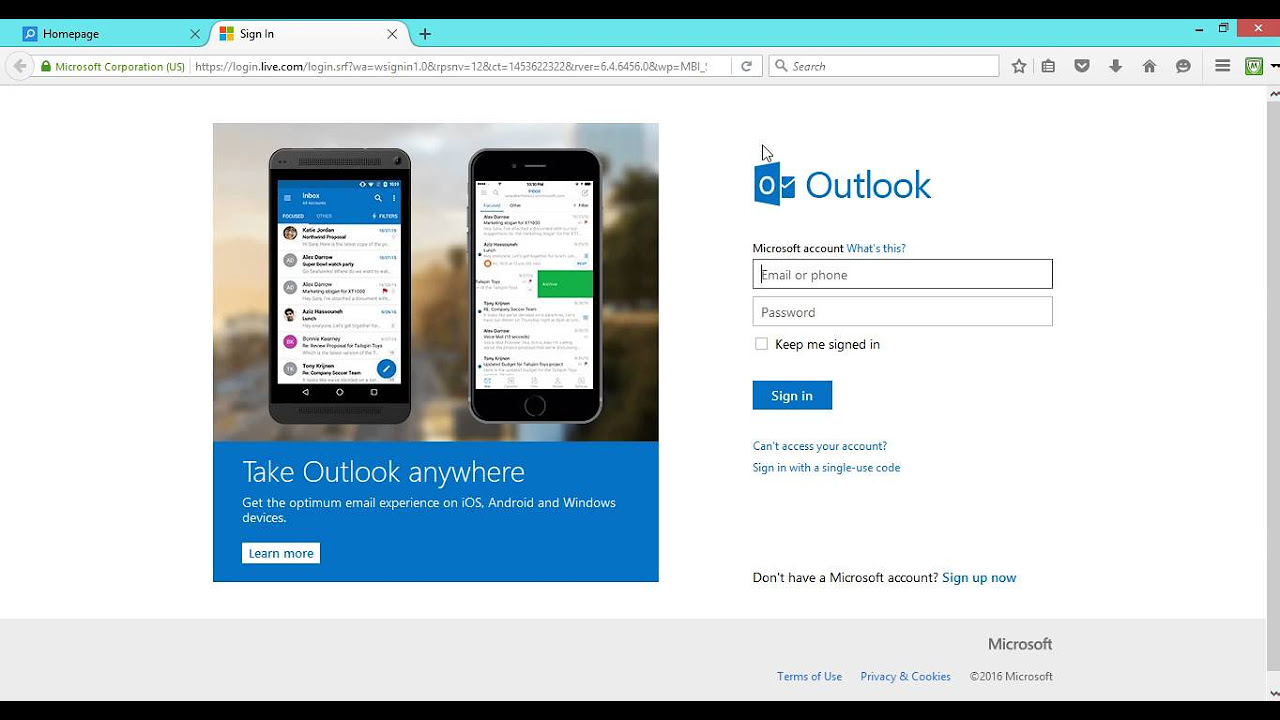Click the Microsoft Corporation (US) identity label
Screen dimensions: 1280x720
120,67
